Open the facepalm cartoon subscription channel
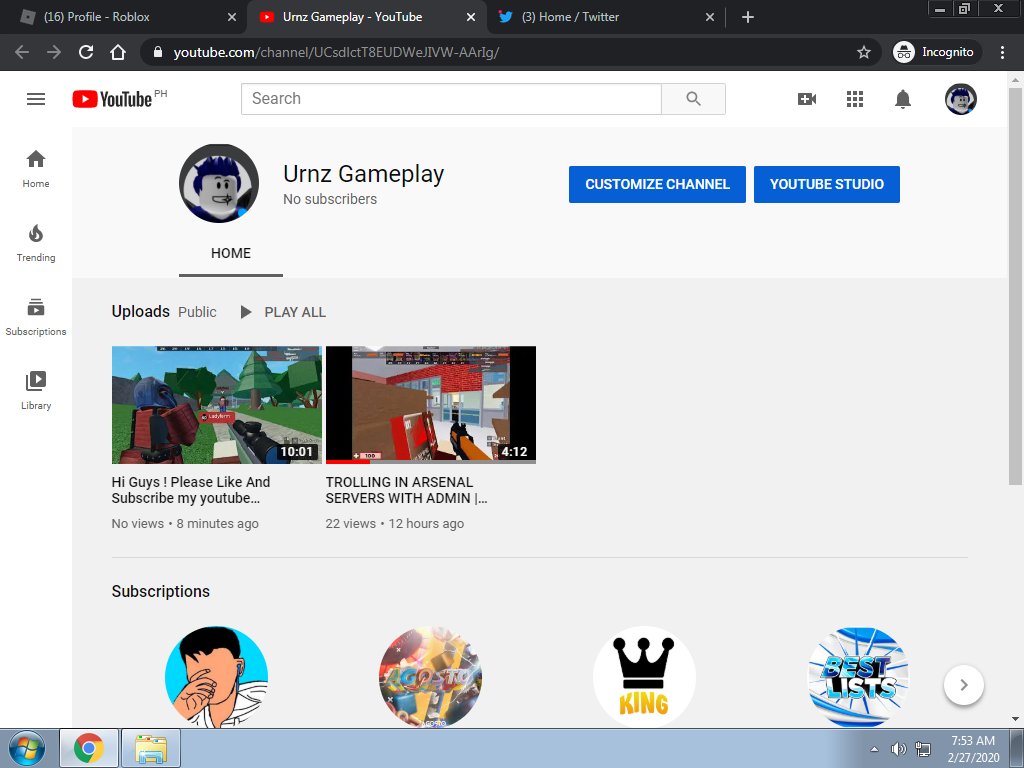Image resolution: width=1024 pixels, height=768 pixels. tap(216, 677)
